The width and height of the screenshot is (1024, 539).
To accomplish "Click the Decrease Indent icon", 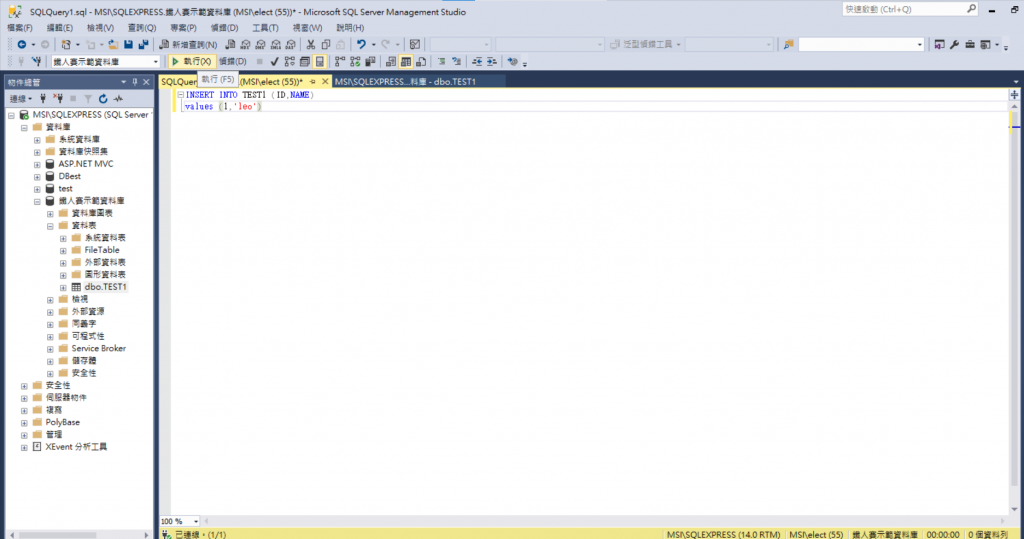I will pyautogui.click(x=477, y=61).
